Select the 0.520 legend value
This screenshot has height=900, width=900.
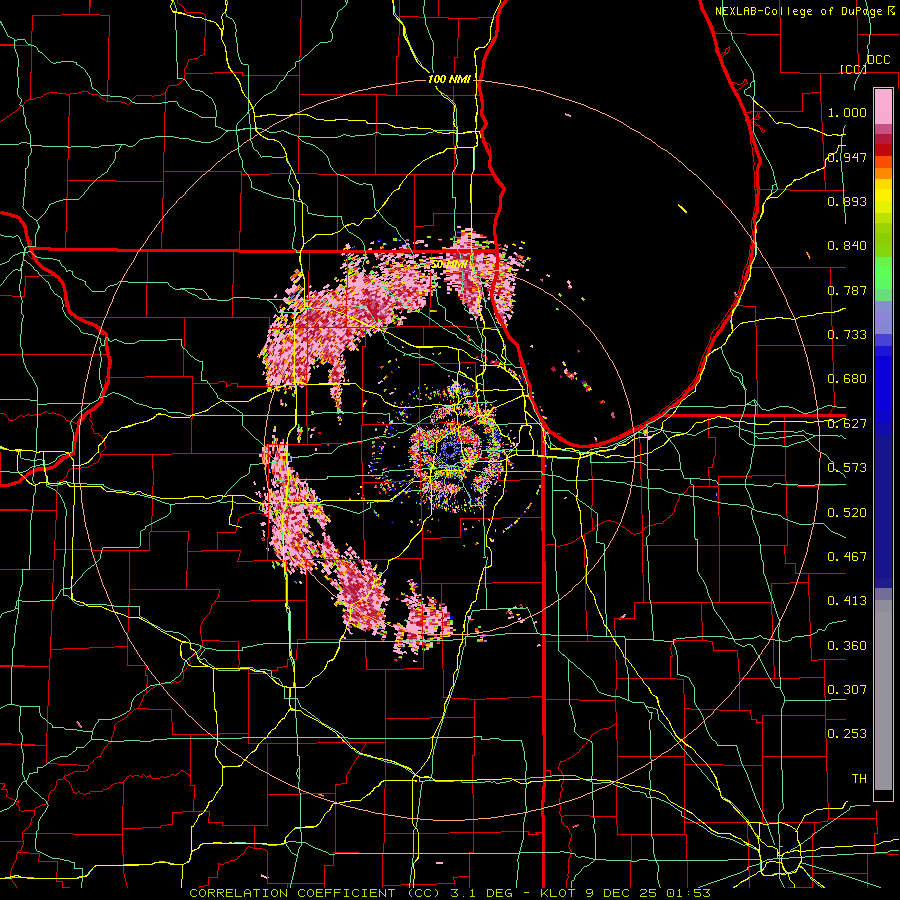click(x=847, y=513)
